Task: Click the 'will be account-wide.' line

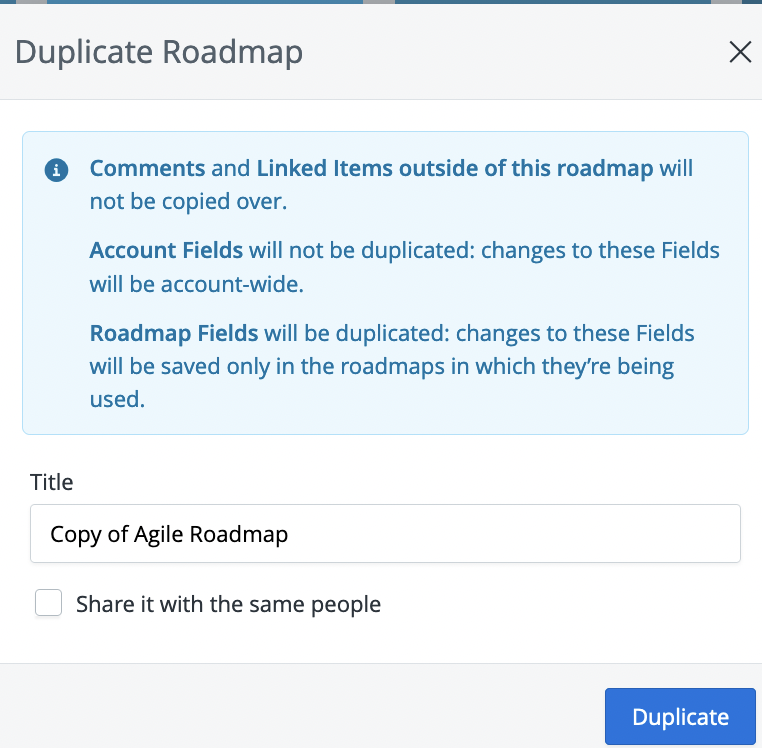Action: click(197, 284)
